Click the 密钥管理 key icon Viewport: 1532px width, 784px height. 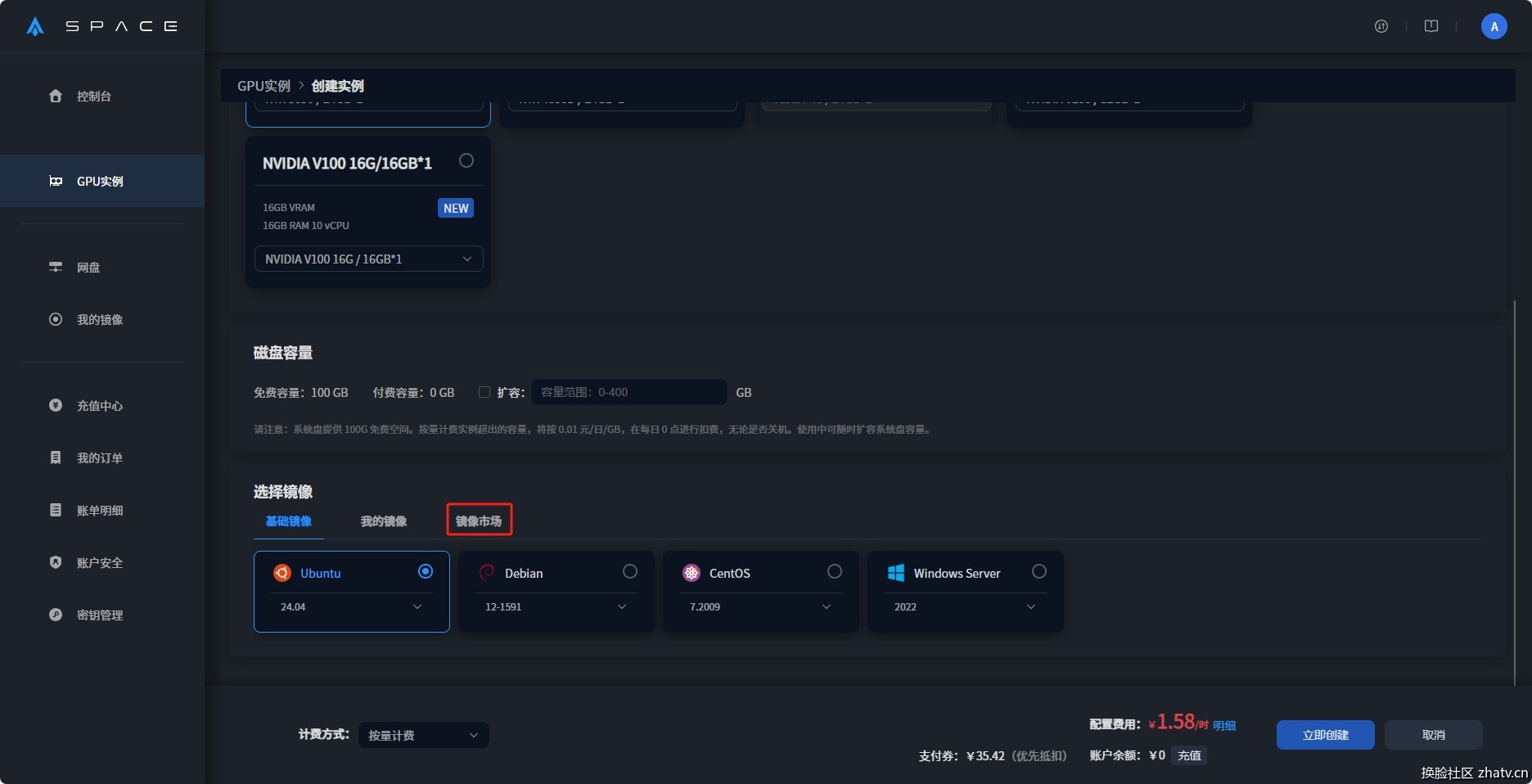tap(56, 615)
